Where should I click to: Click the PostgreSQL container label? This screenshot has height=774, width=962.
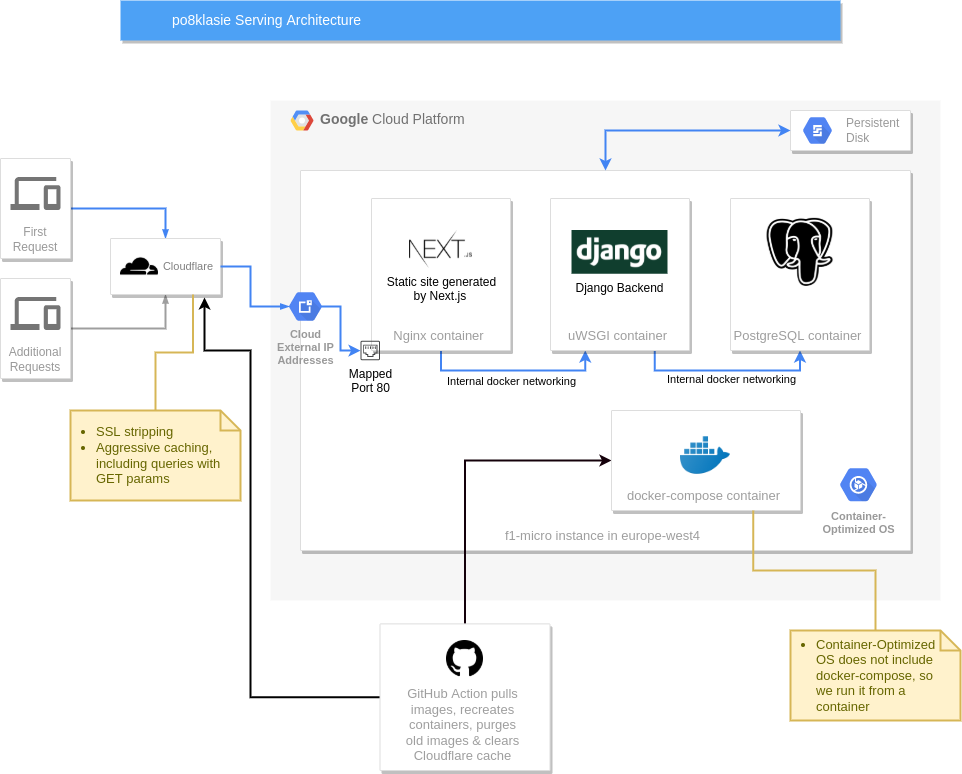point(797,335)
